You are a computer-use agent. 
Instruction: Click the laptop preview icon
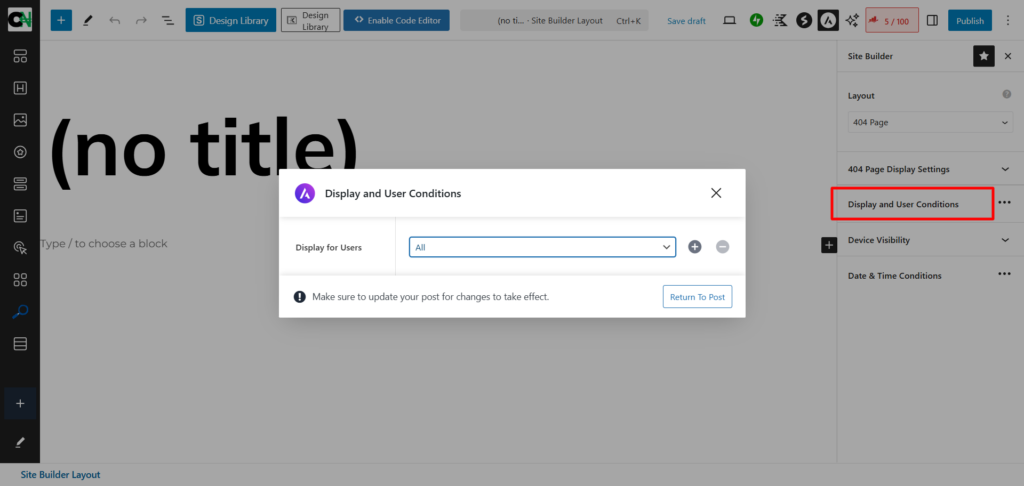point(729,20)
